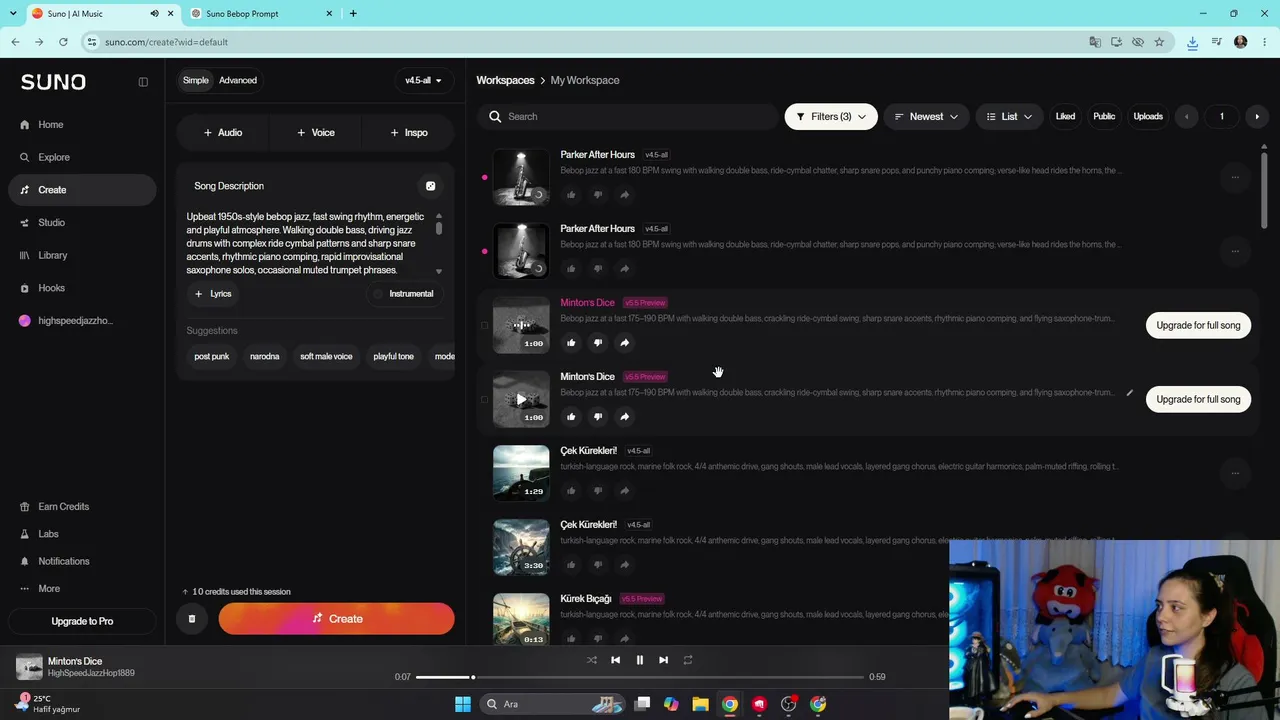Go back in the browser
Image resolution: width=1280 pixels, height=720 pixels.
click(15, 42)
